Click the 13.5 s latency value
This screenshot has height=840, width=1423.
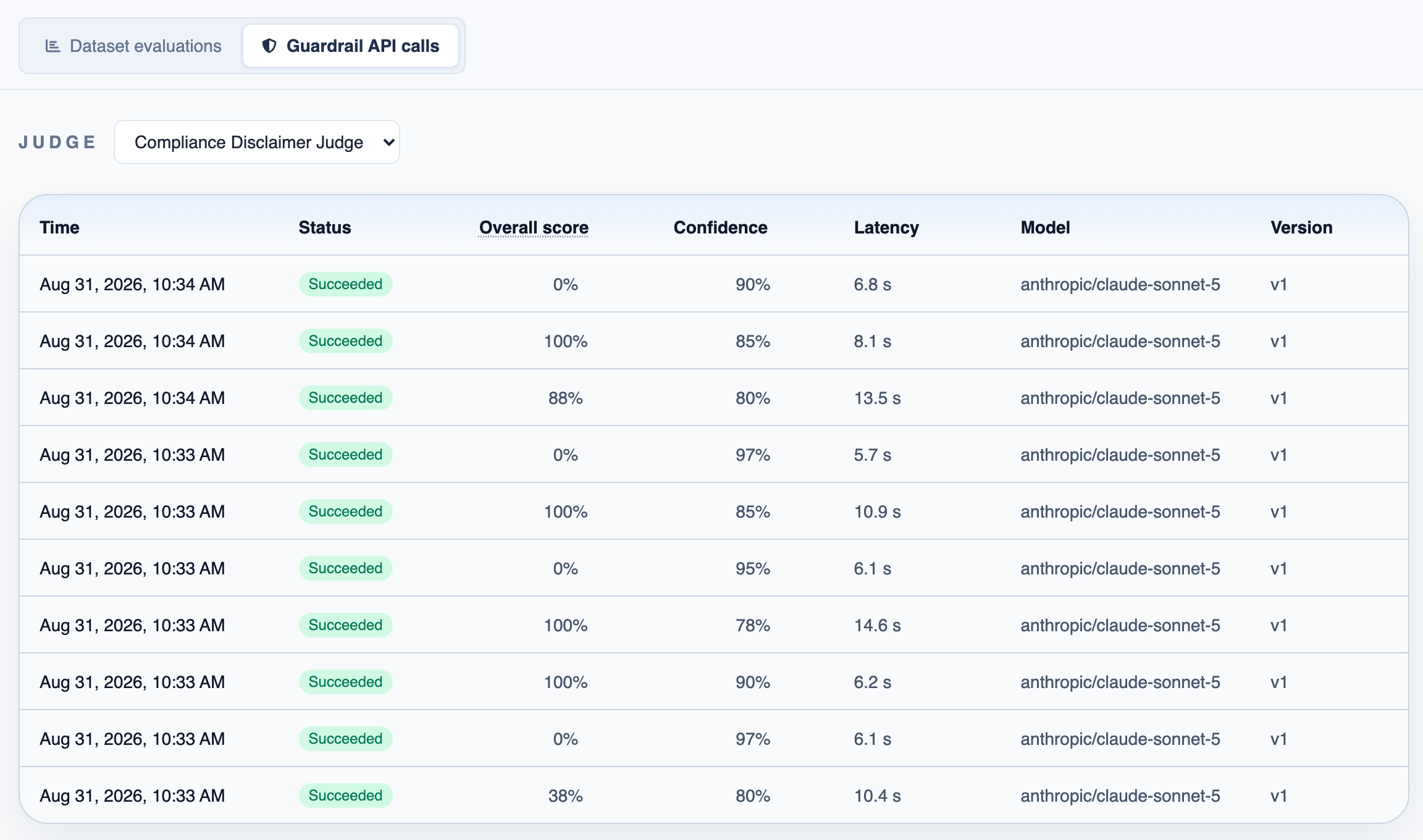click(x=877, y=398)
